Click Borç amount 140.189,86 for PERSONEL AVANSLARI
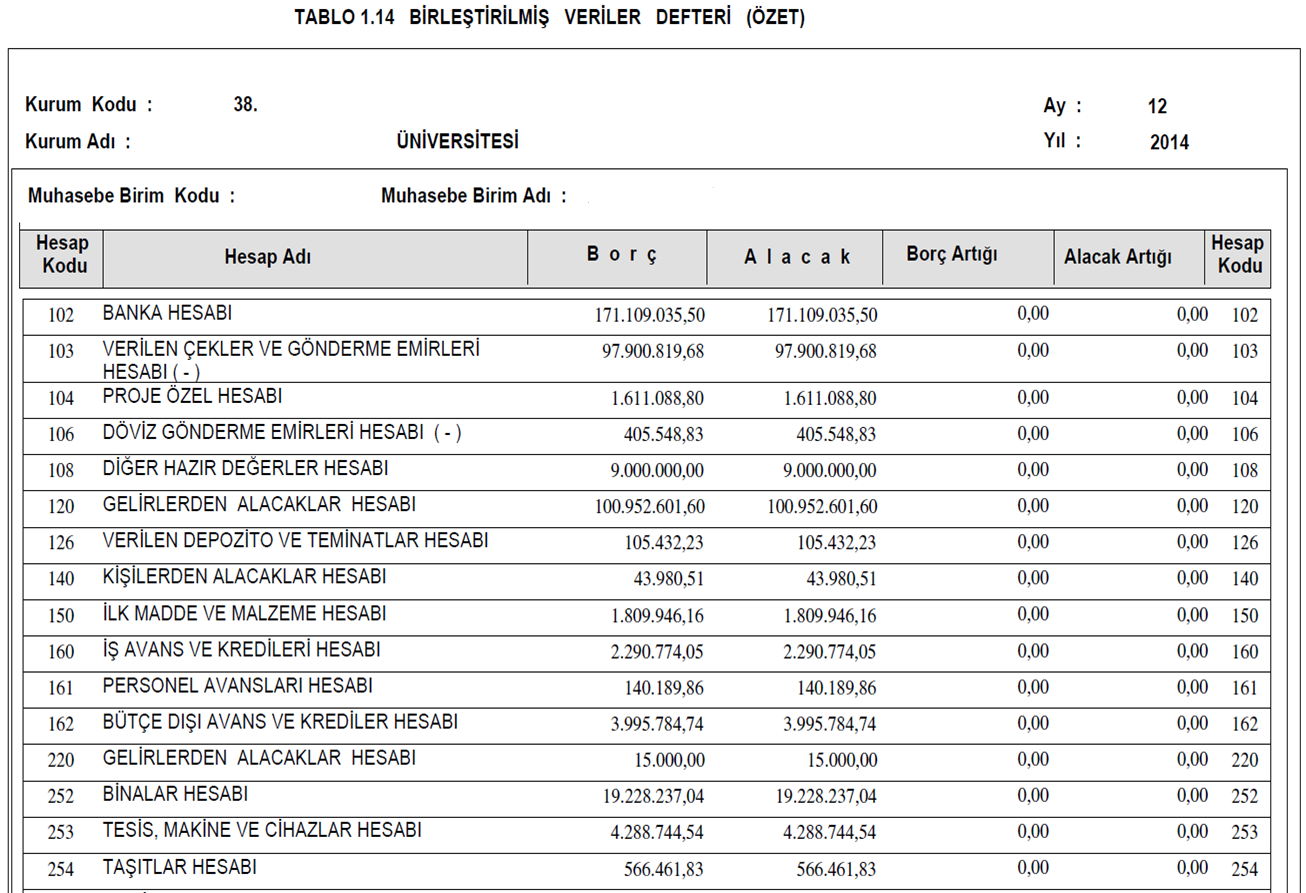1306x893 pixels. (665, 688)
